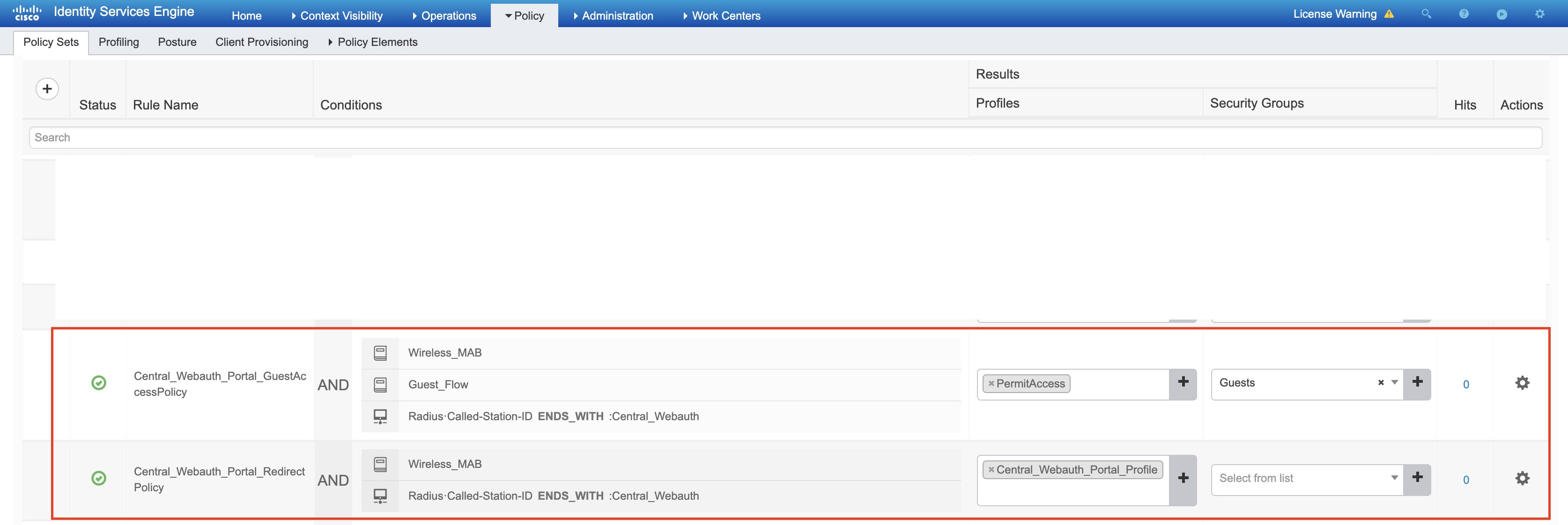The image size is (1568, 525).
Task: Expand the Context Visibility menu
Action: click(x=337, y=16)
